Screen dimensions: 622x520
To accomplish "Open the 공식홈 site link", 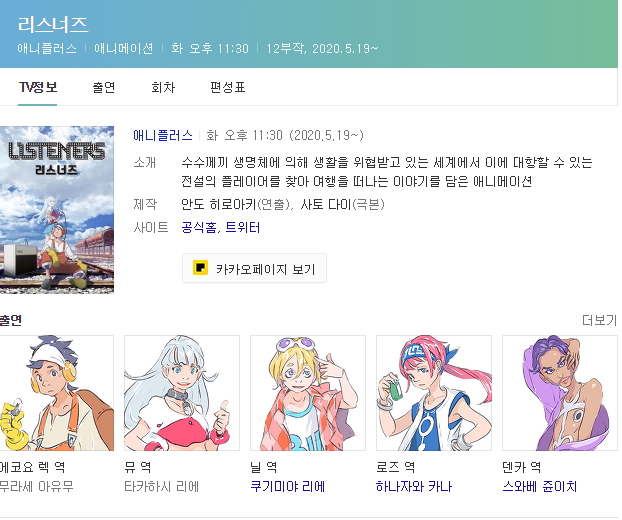I will (x=199, y=228).
